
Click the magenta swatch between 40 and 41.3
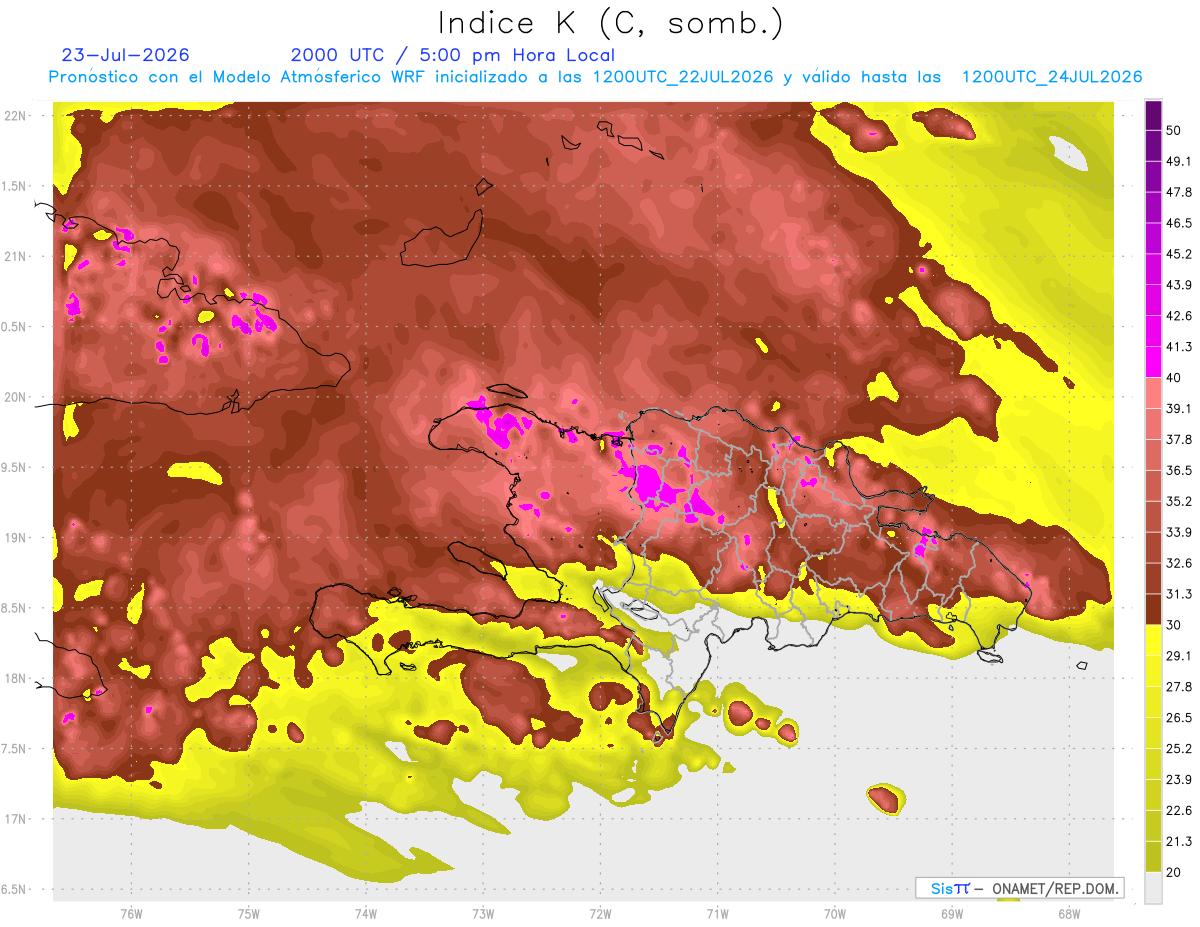click(x=1153, y=361)
